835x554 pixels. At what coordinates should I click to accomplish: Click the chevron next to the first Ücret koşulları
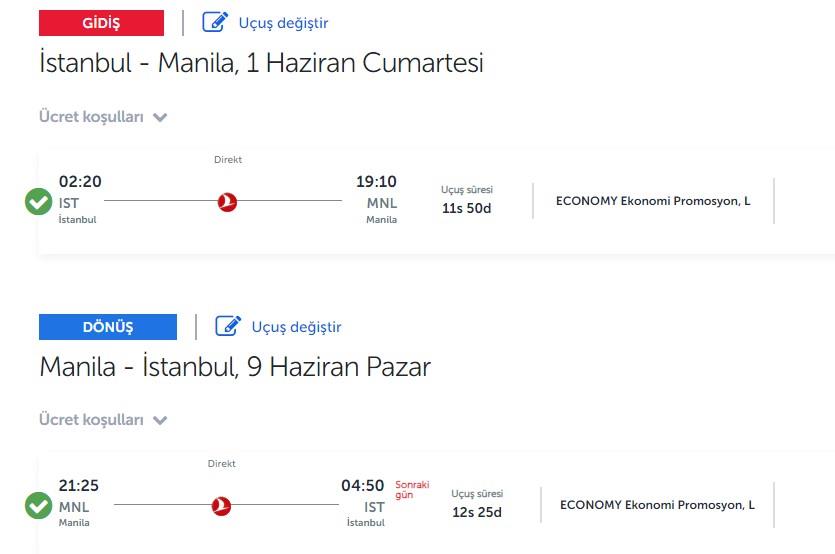(x=160, y=118)
